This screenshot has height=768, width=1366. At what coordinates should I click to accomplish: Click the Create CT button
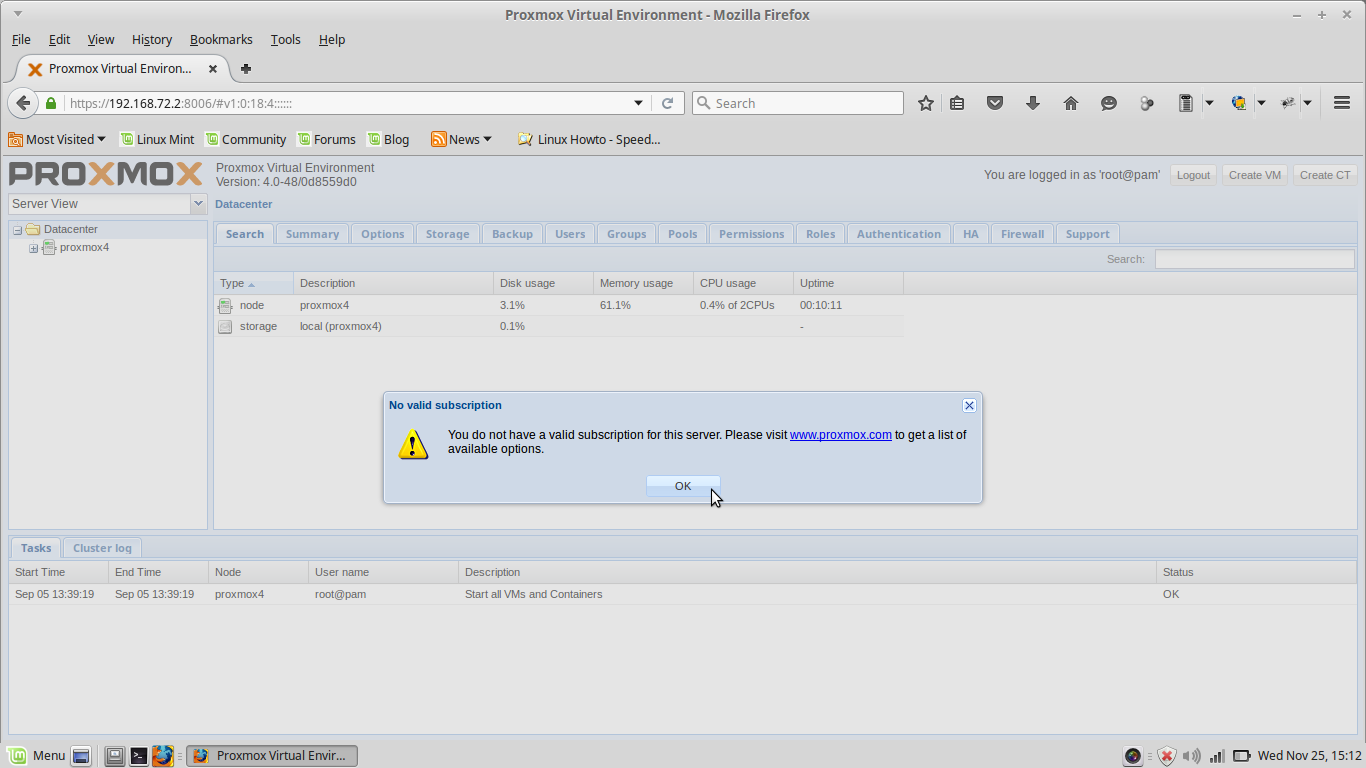1325,175
